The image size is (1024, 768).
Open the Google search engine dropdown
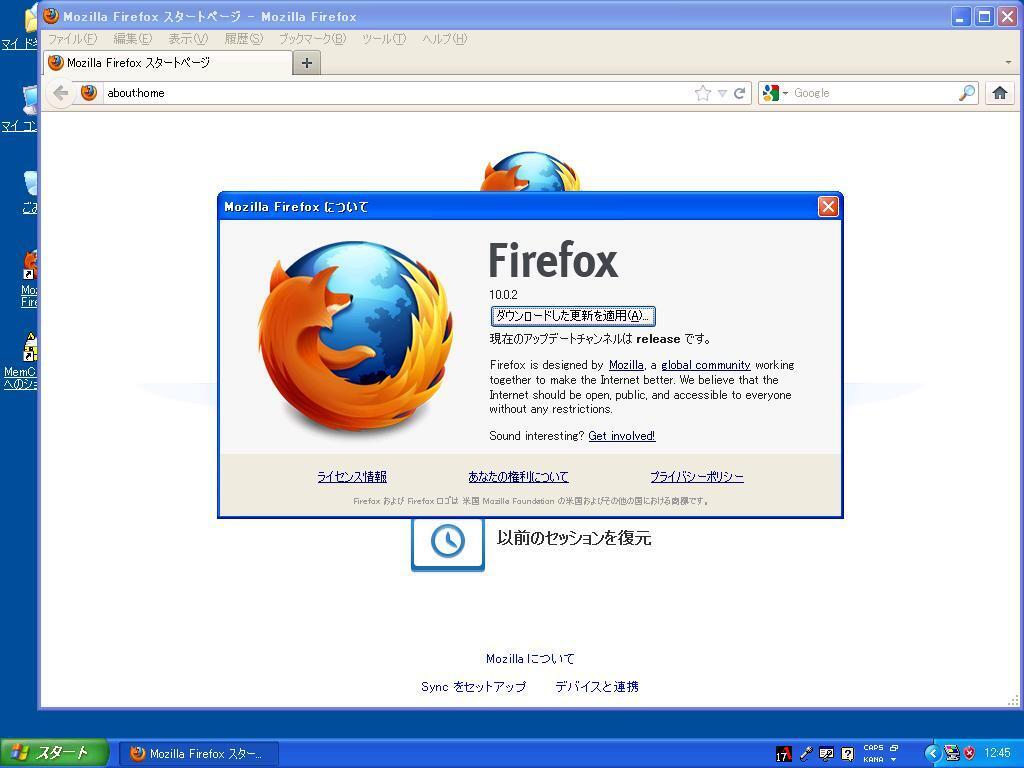pyautogui.click(x=775, y=93)
